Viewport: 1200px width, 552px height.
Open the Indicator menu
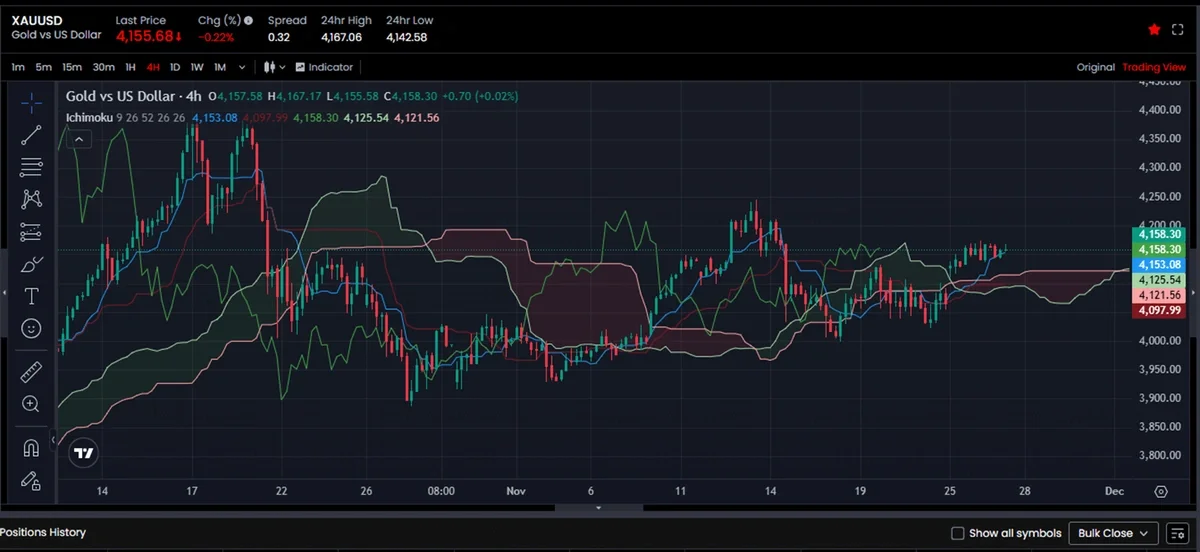323,67
